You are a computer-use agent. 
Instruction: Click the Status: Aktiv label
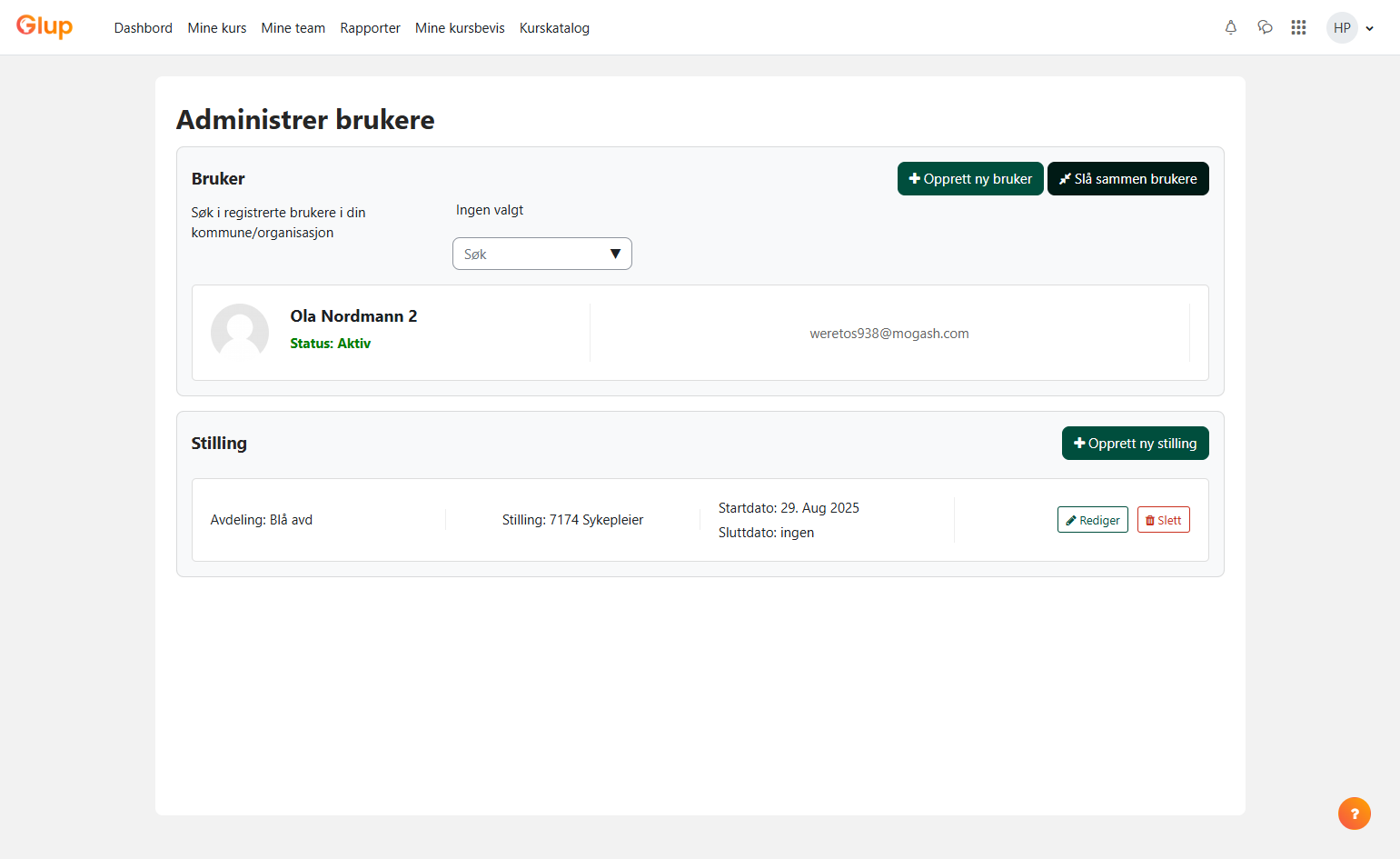(331, 344)
